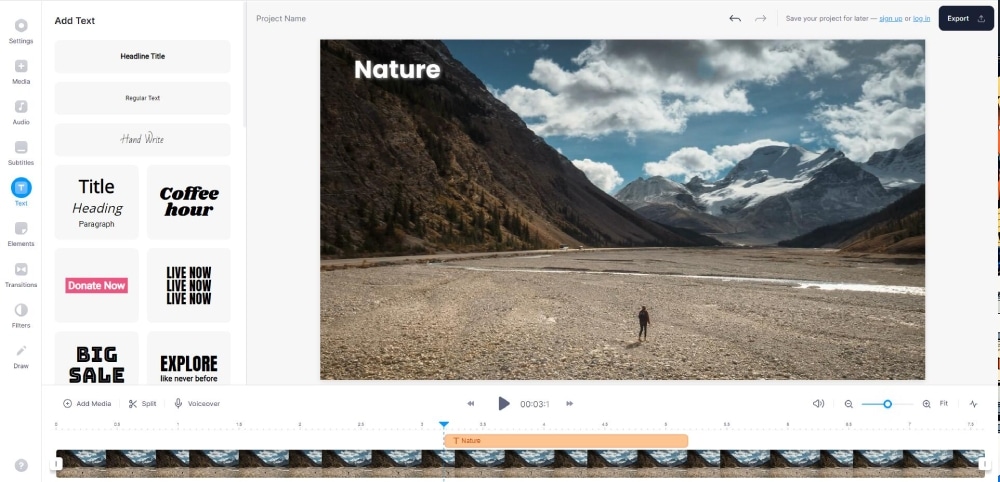Edit the Project Name field

click(x=281, y=18)
